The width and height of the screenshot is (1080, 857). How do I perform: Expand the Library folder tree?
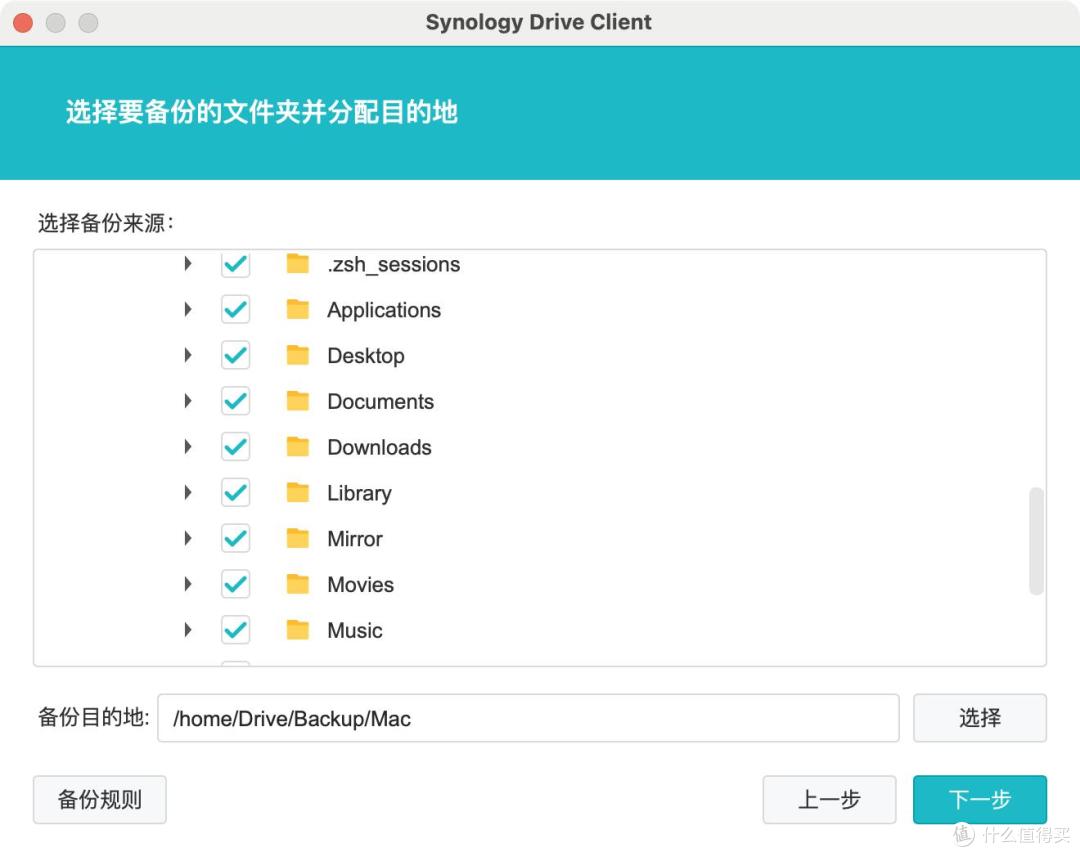pos(188,493)
